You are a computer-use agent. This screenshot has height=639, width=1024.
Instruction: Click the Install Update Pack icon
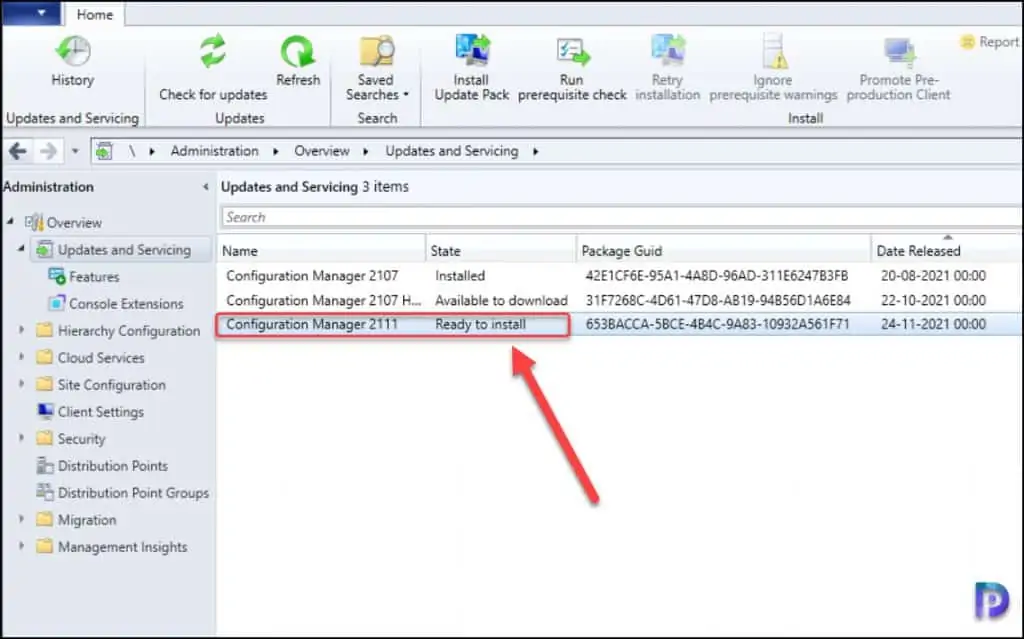coord(472,52)
